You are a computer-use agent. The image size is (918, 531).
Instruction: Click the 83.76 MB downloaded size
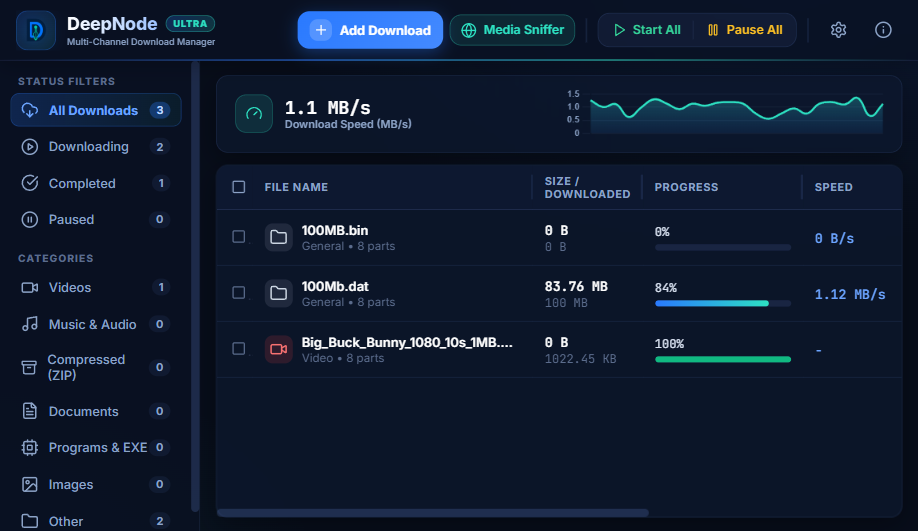tap(576, 286)
